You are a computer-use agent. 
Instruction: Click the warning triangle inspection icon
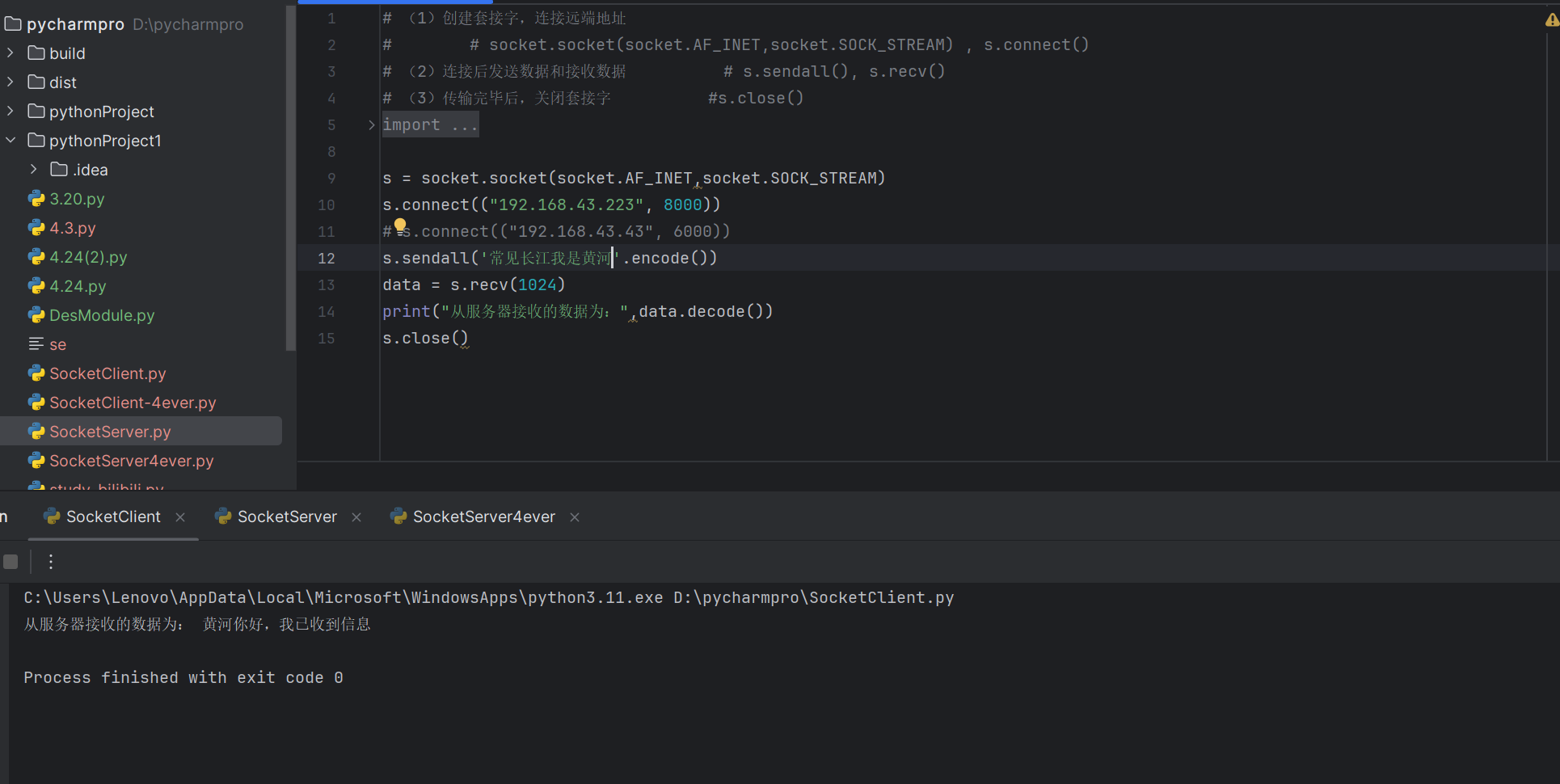click(1551, 20)
